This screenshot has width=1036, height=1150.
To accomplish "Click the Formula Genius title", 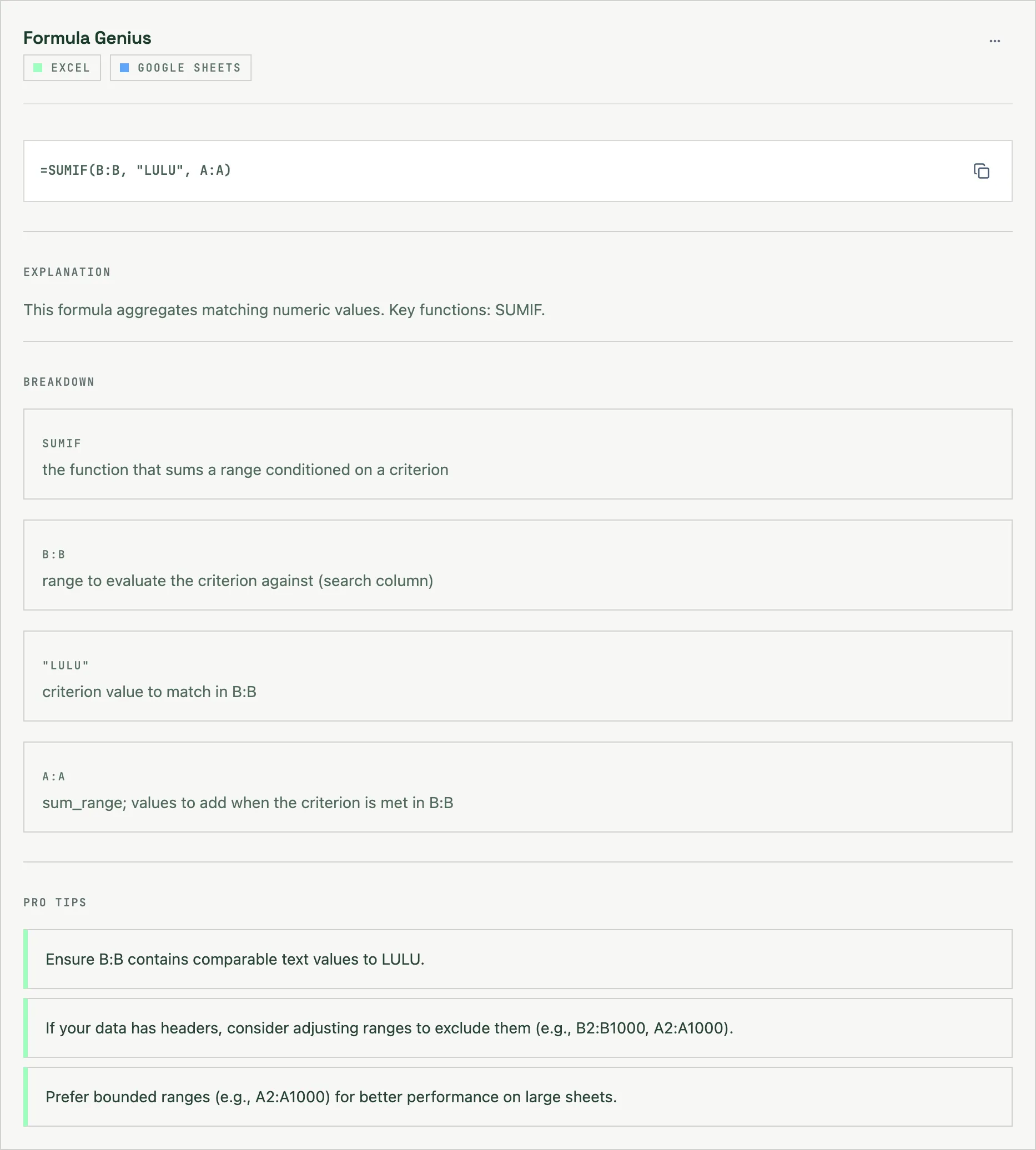I will 87,38.
